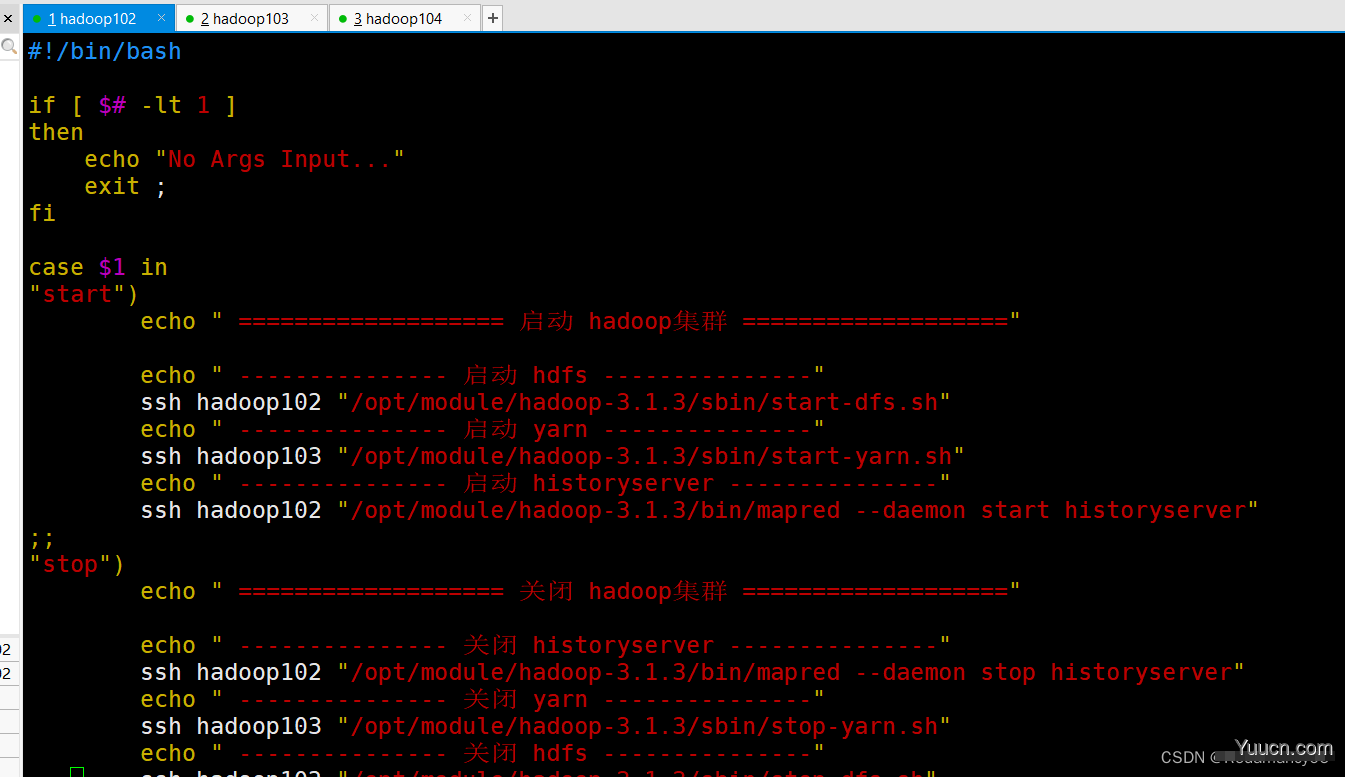
Task: Open a new session tab with plus
Action: [492, 18]
